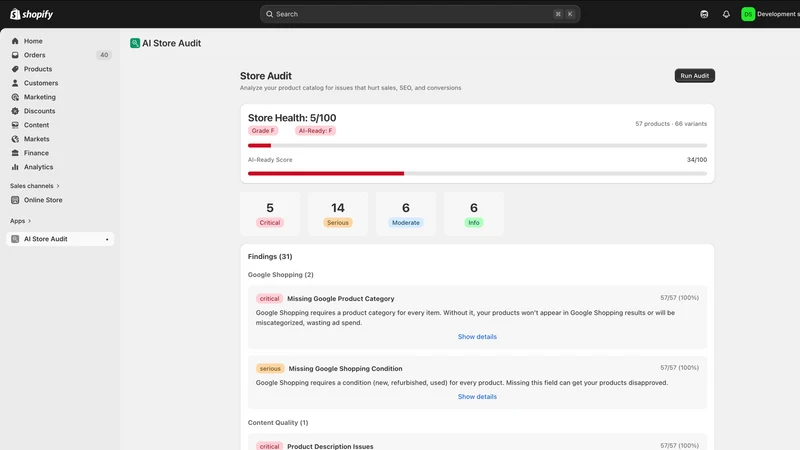Click the AI-Ready Score progress bar
This screenshot has height=450, width=800.
[x=477, y=173]
